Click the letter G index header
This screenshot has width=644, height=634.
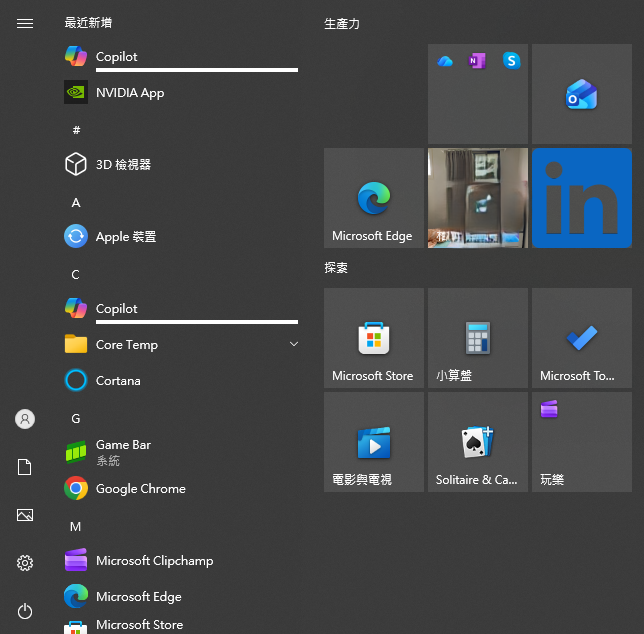pyautogui.click(x=76, y=418)
